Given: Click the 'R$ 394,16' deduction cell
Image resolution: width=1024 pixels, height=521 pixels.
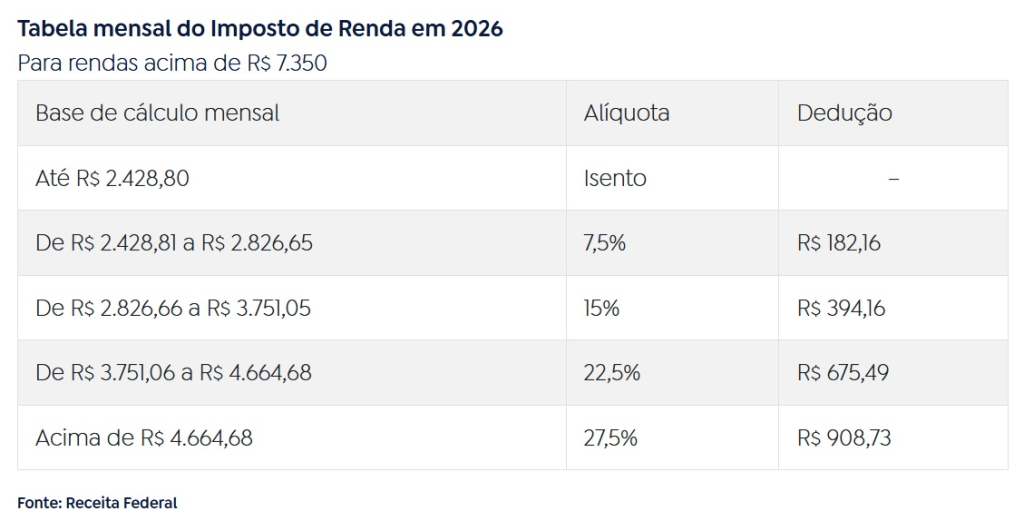Looking at the screenshot, I should [x=841, y=308].
